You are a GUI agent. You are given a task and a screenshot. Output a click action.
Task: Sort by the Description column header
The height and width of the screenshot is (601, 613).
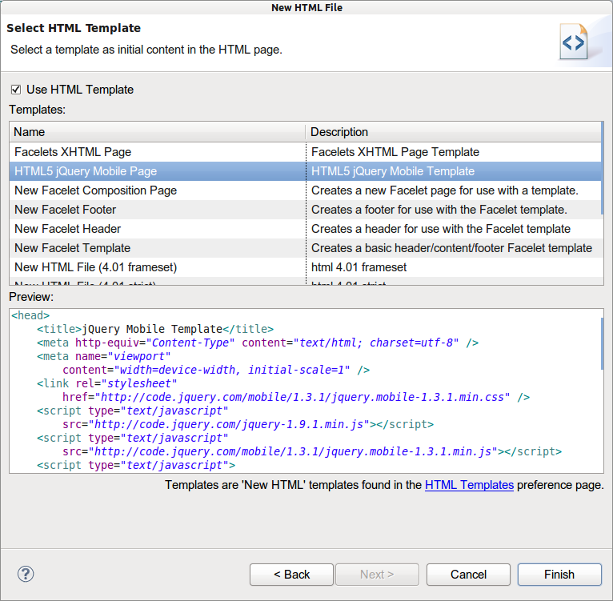[x=453, y=132]
